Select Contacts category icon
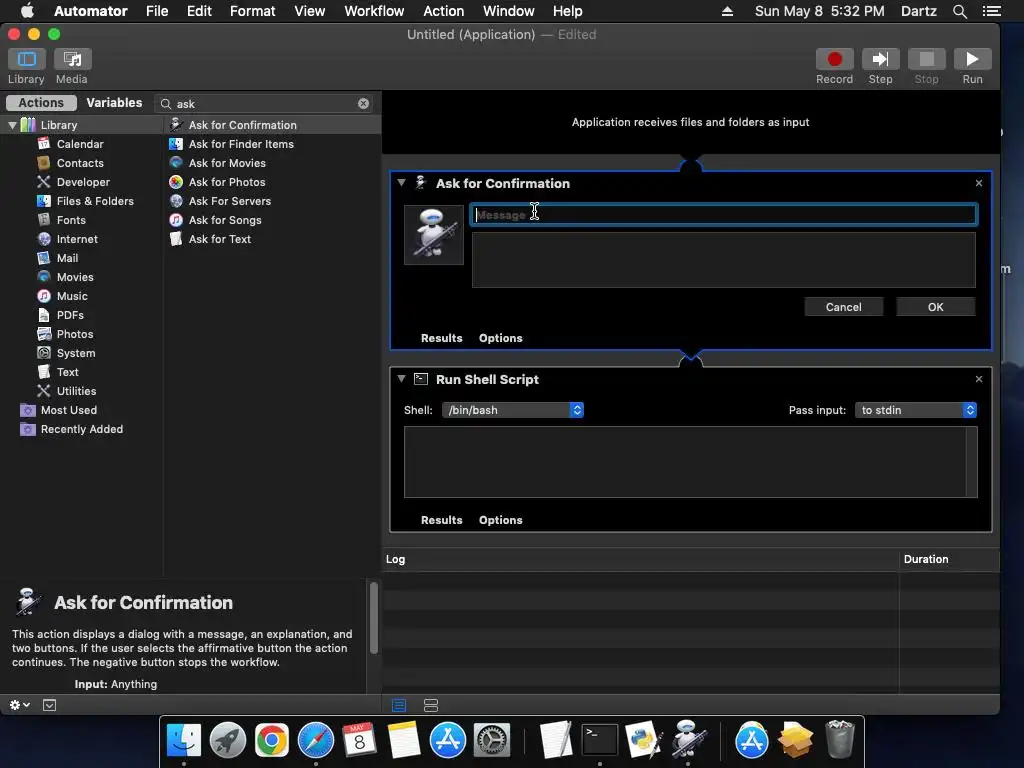This screenshot has width=1024, height=768. 44,163
